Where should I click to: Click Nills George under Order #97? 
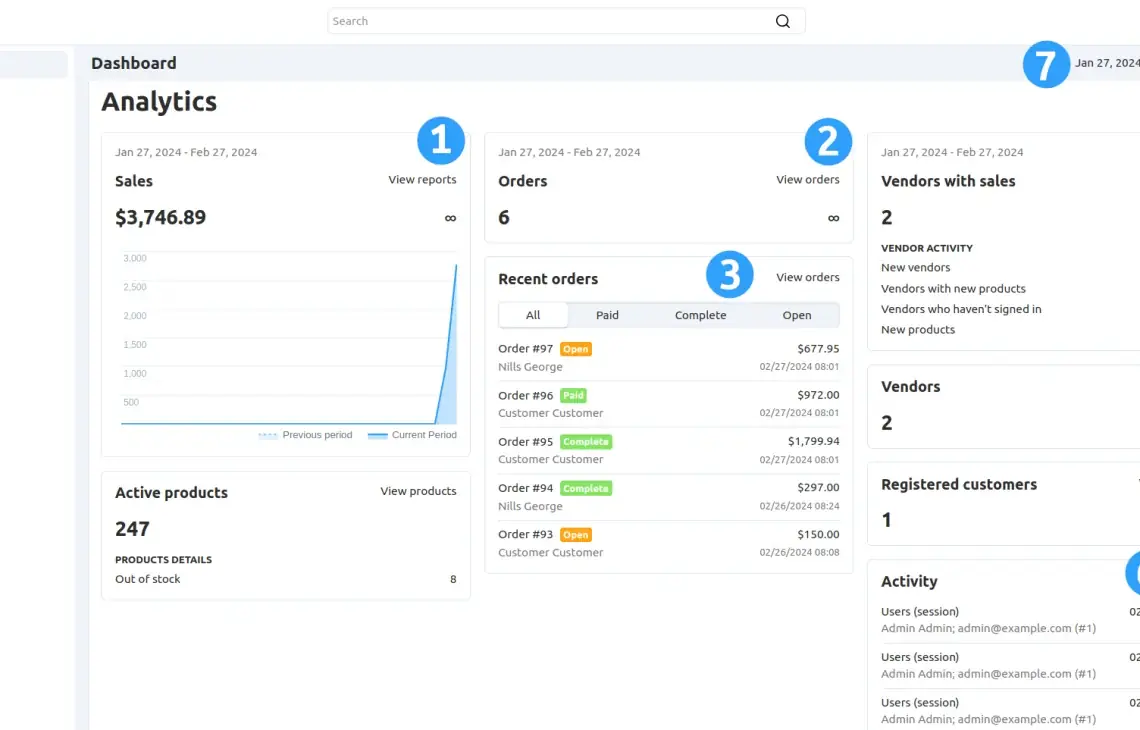530,367
